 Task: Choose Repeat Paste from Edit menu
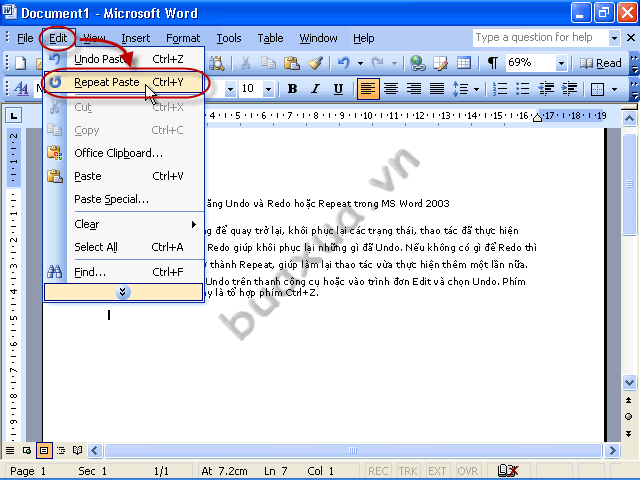tap(123, 82)
